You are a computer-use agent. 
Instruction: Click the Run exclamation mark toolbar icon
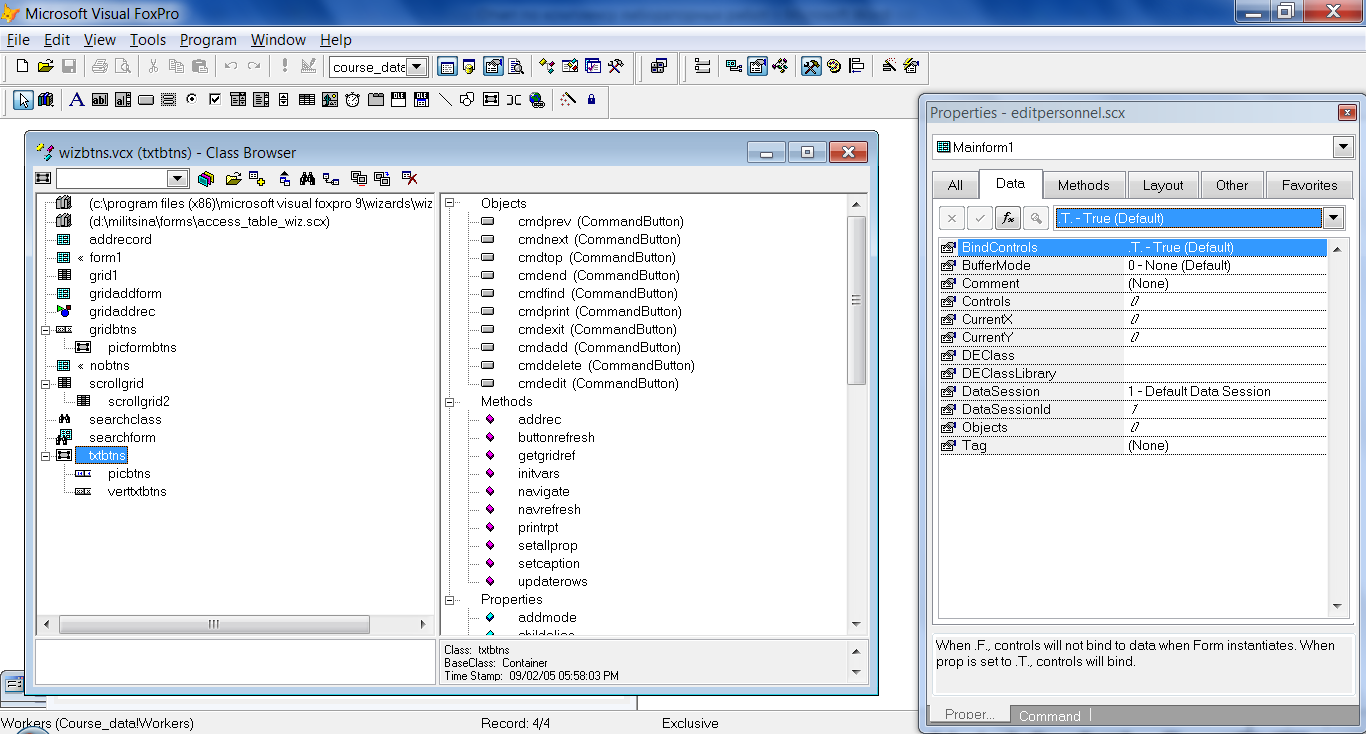tap(285, 67)
